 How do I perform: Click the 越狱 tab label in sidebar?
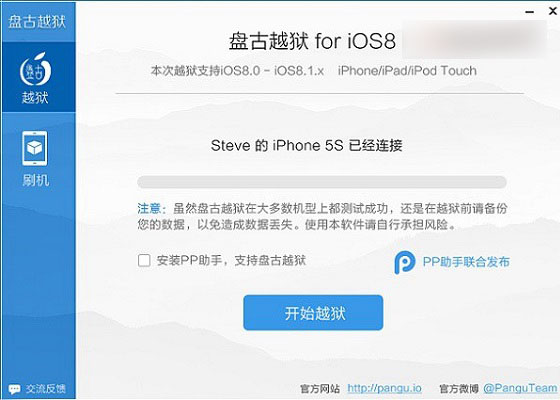point(35,97)
